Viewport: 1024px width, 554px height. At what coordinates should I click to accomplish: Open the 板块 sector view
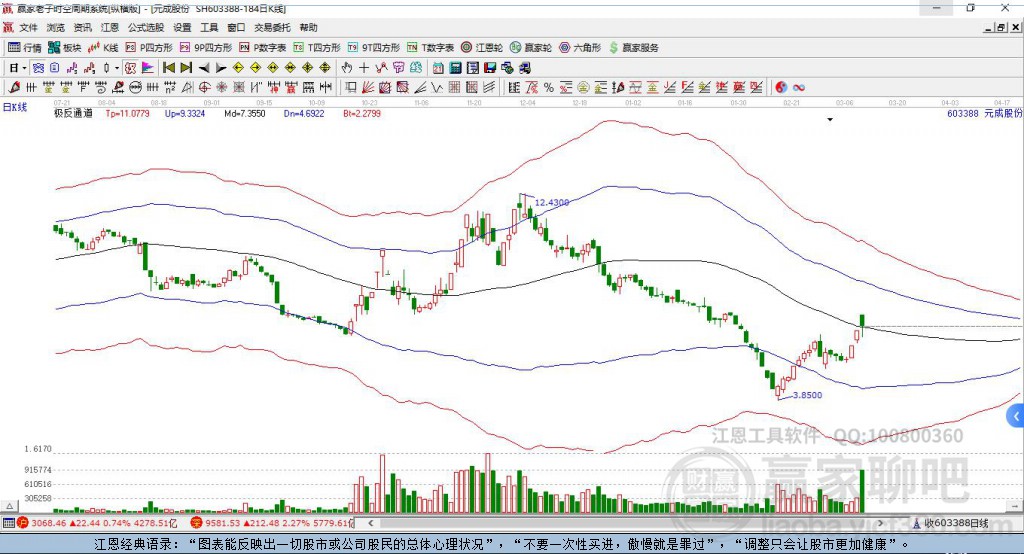point(65,48)
